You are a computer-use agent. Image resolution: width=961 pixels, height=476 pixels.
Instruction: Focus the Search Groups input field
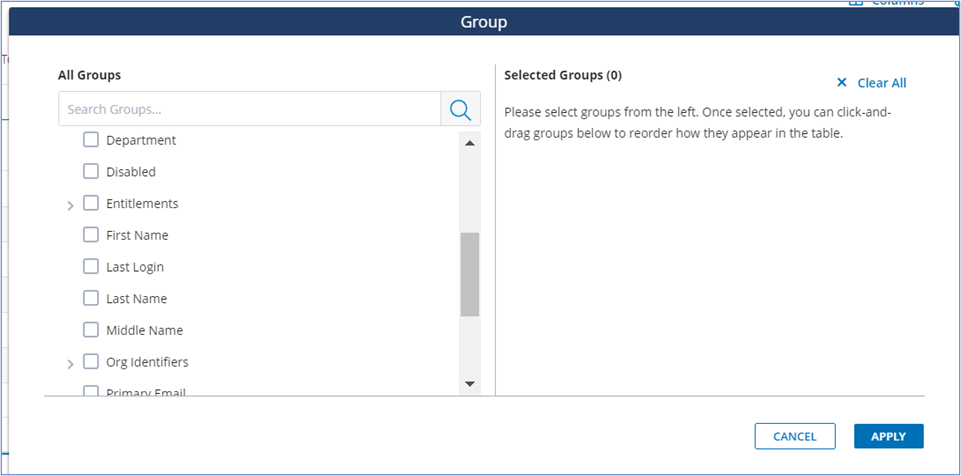click(249, 109)
